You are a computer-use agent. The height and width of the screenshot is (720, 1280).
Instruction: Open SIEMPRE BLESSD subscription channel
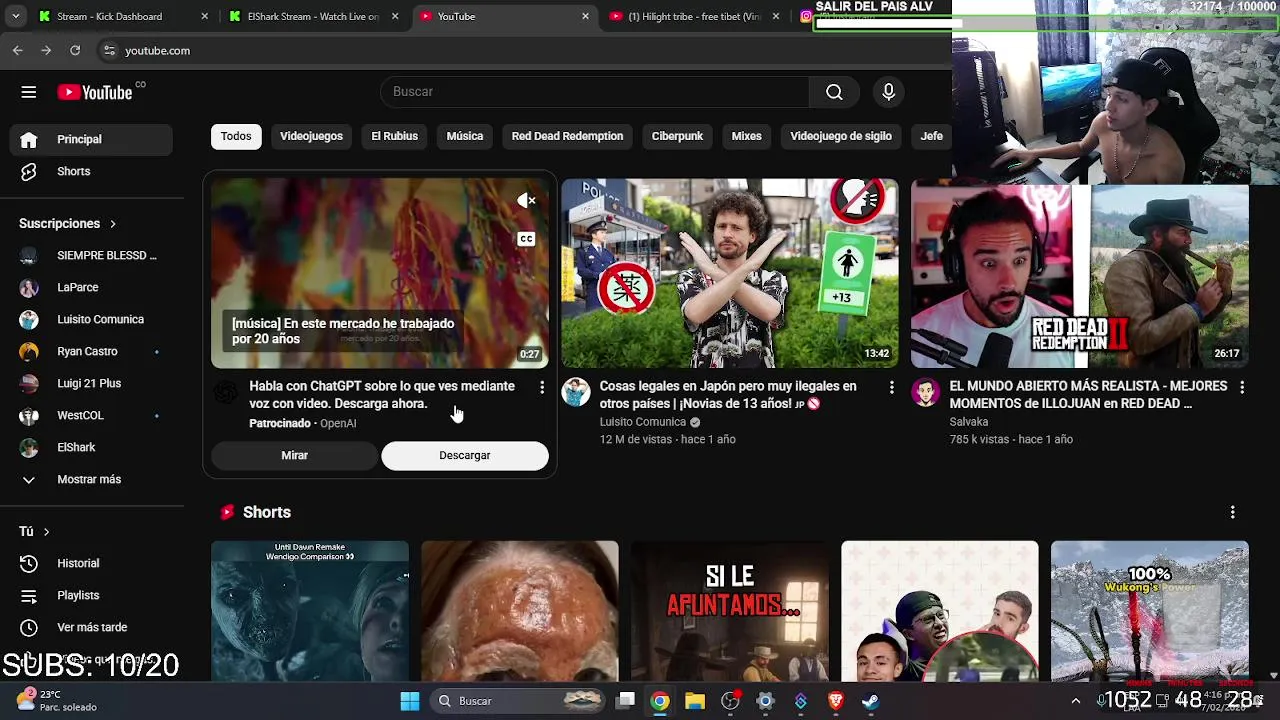(91, 255)
